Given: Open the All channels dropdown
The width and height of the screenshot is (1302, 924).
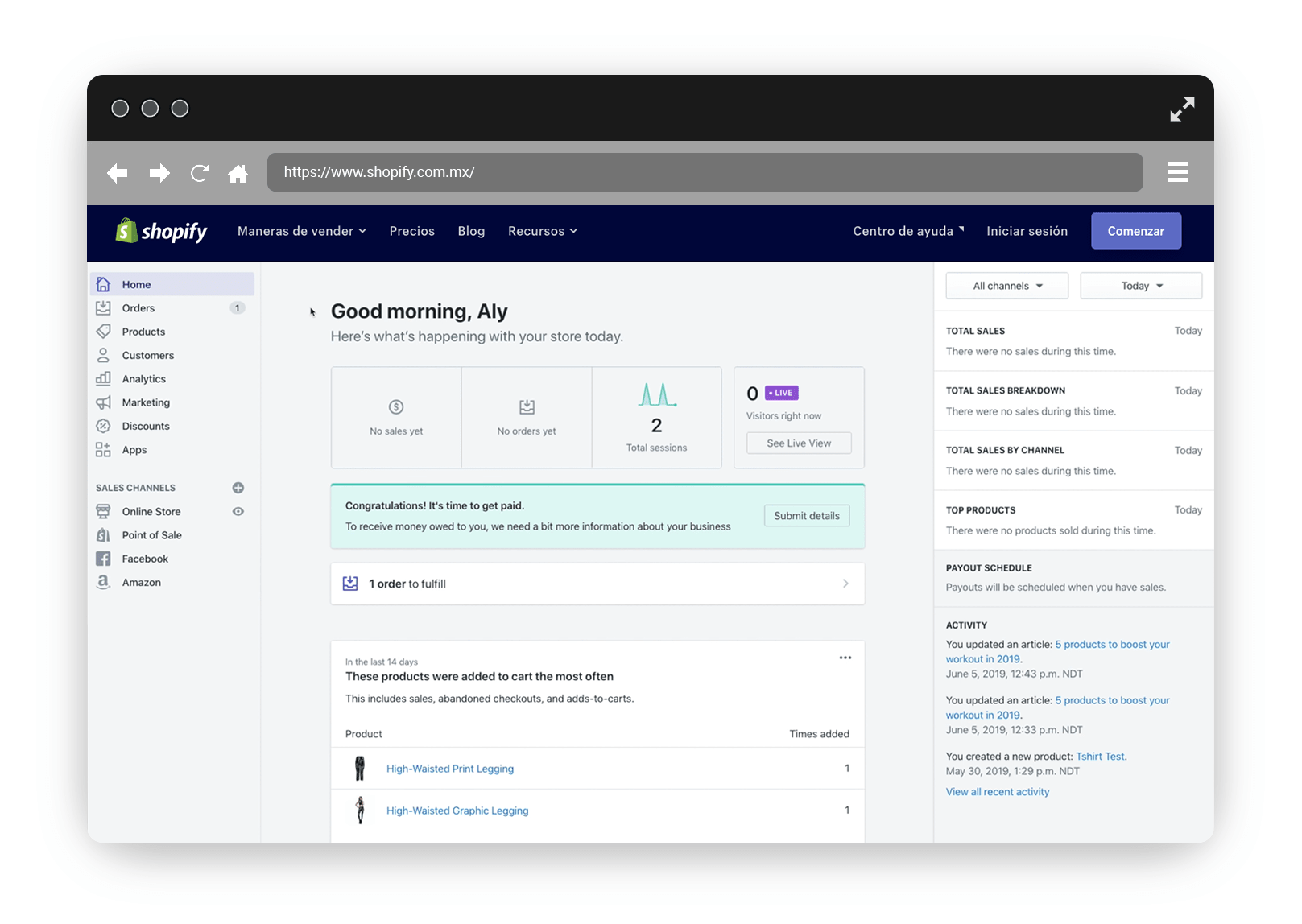Looking at the screenshot, I should click(x=1007, y=286).
